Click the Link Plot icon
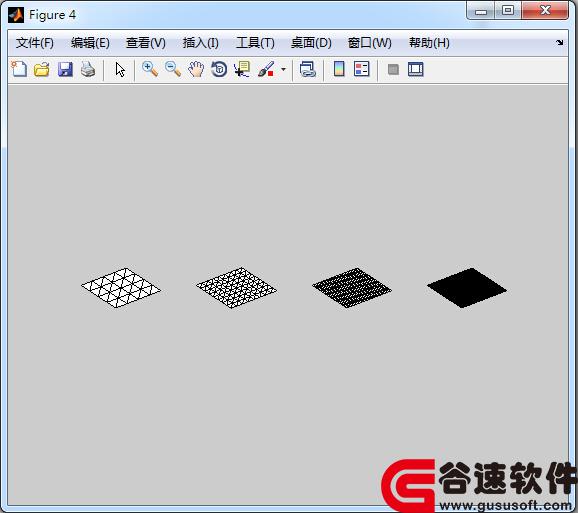The image size is (578, 513). pyautogui.click(x=307, y=69)
